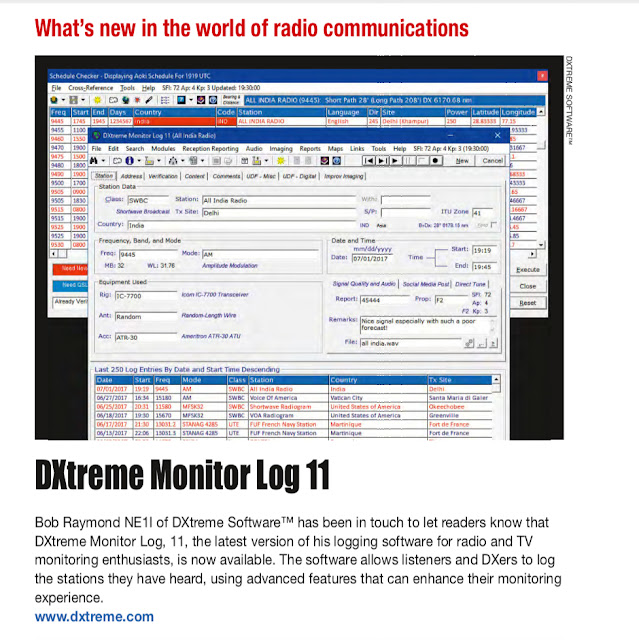Switch to the Address tab
The image size is (639, 640).
click(x=131, y=176)
